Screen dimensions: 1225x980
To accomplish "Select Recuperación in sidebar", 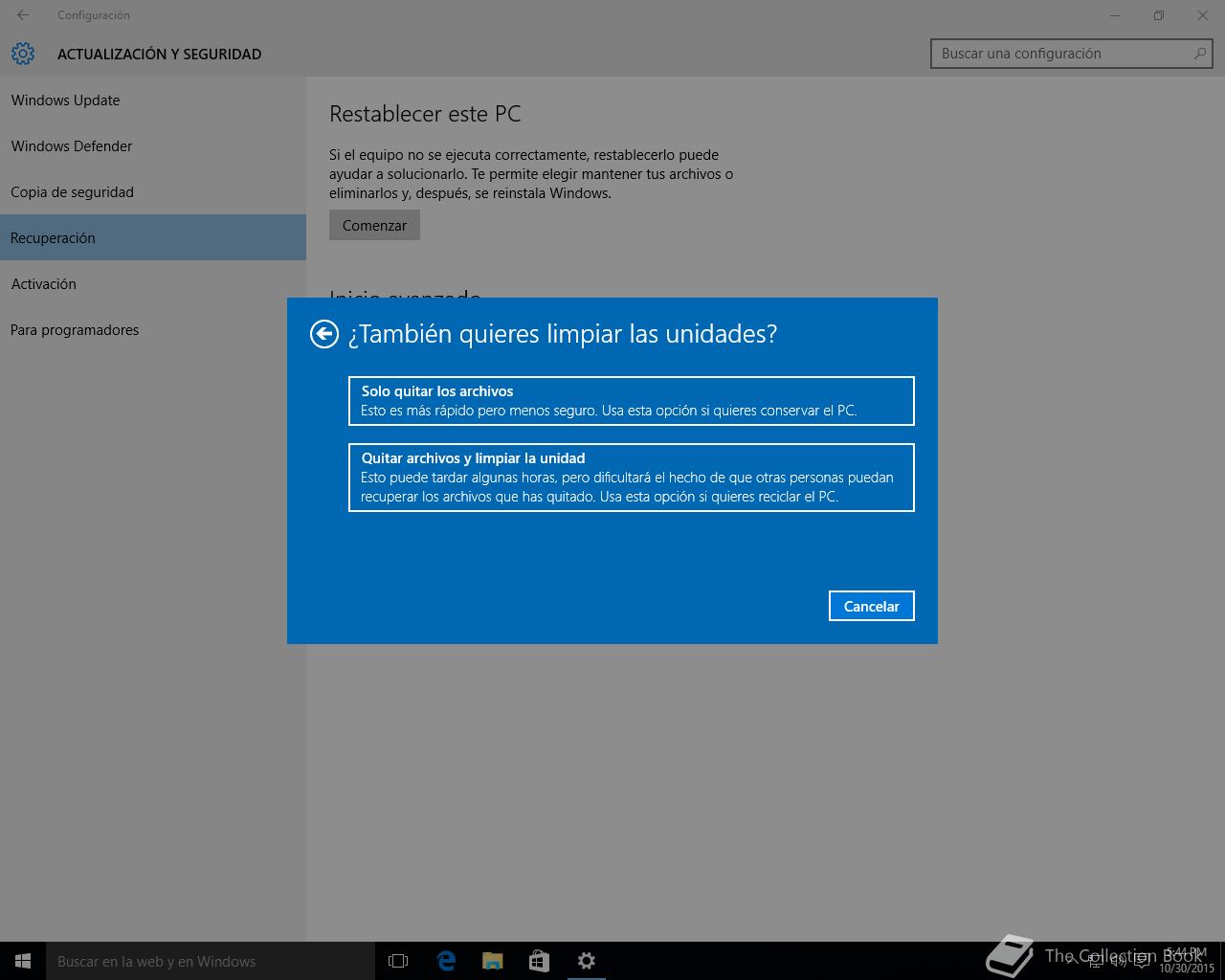I will pos(153,237).
